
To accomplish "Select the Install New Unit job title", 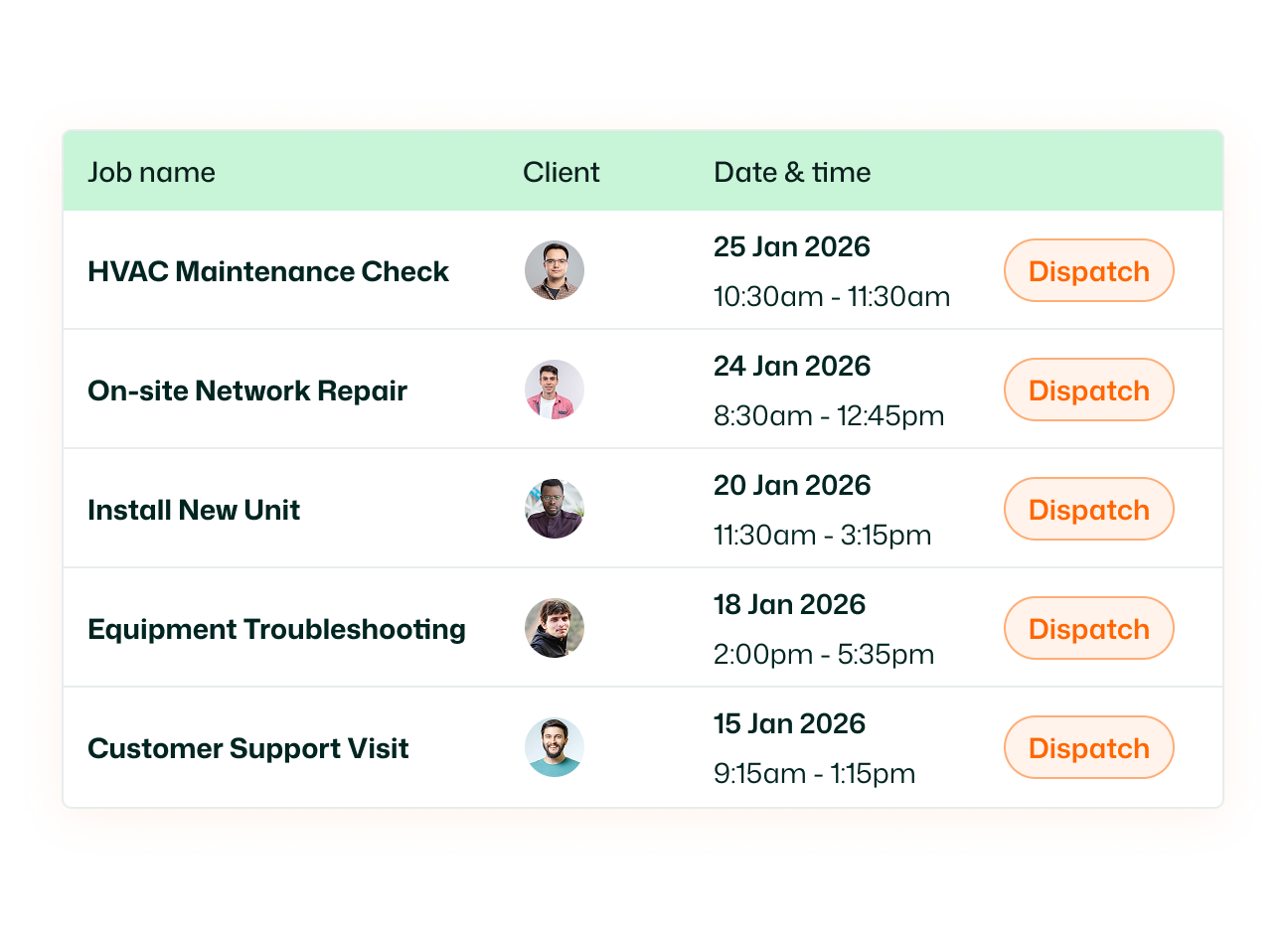I will tap(194, 510).
